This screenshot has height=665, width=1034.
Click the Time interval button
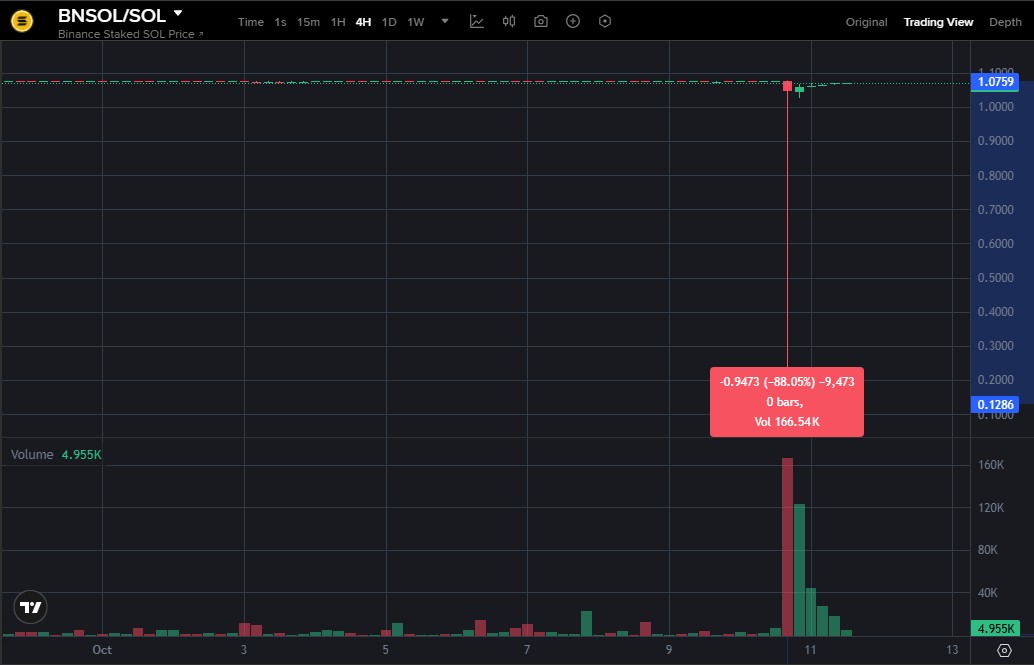[251, 22]
